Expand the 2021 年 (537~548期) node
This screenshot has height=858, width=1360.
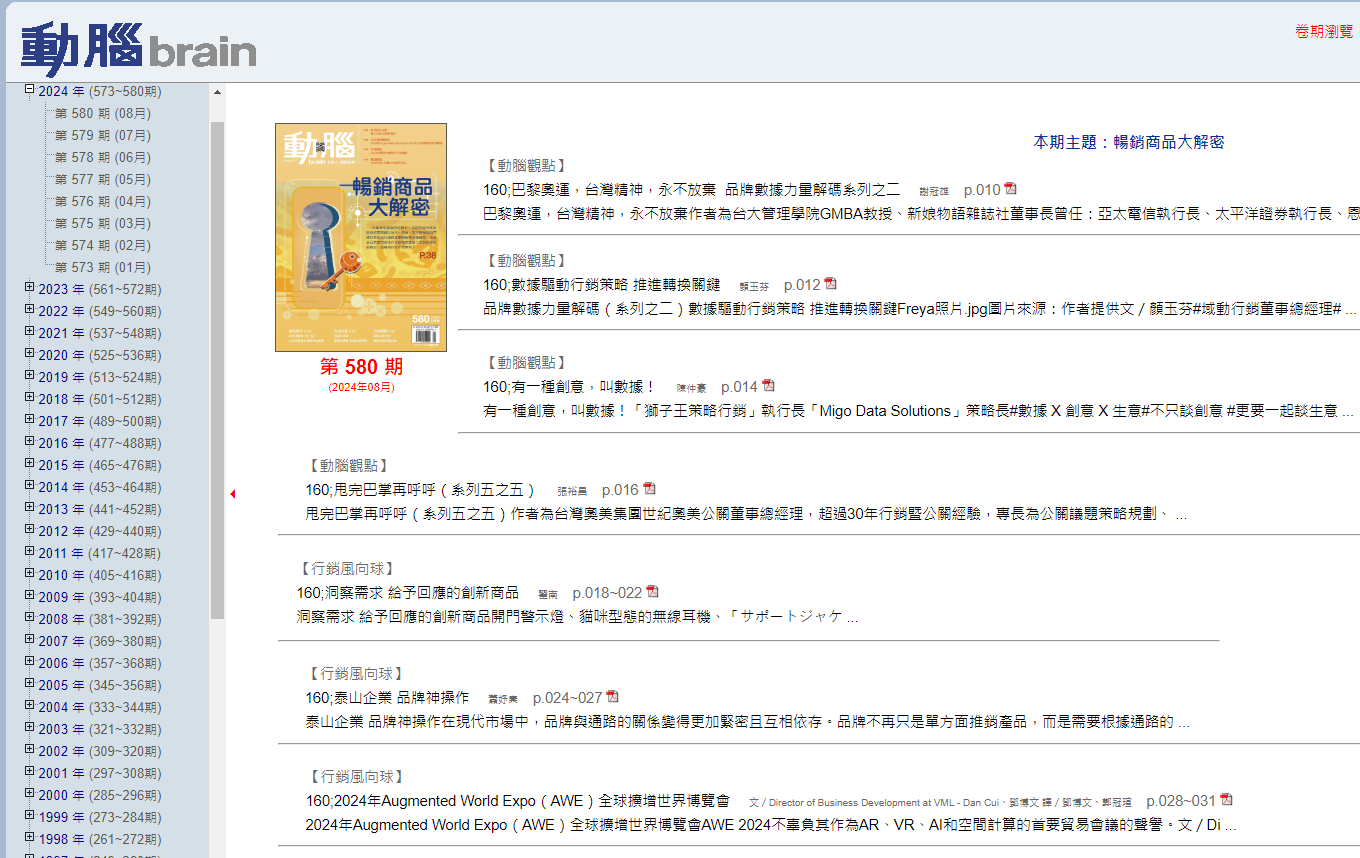point(30,332)
